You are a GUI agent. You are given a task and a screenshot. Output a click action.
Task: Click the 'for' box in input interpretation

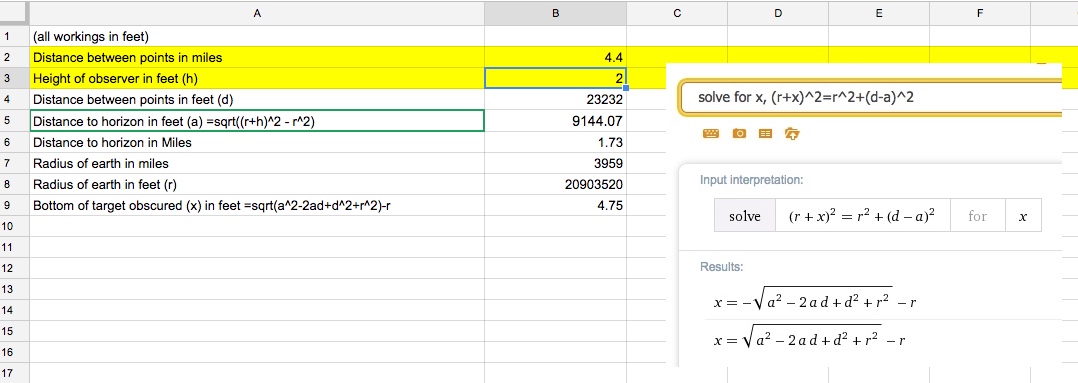(977, 216)
